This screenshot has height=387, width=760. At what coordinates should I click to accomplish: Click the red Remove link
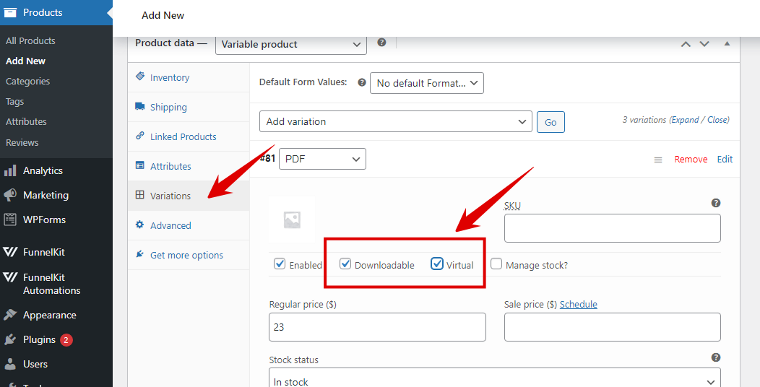[x=691, y=160]
